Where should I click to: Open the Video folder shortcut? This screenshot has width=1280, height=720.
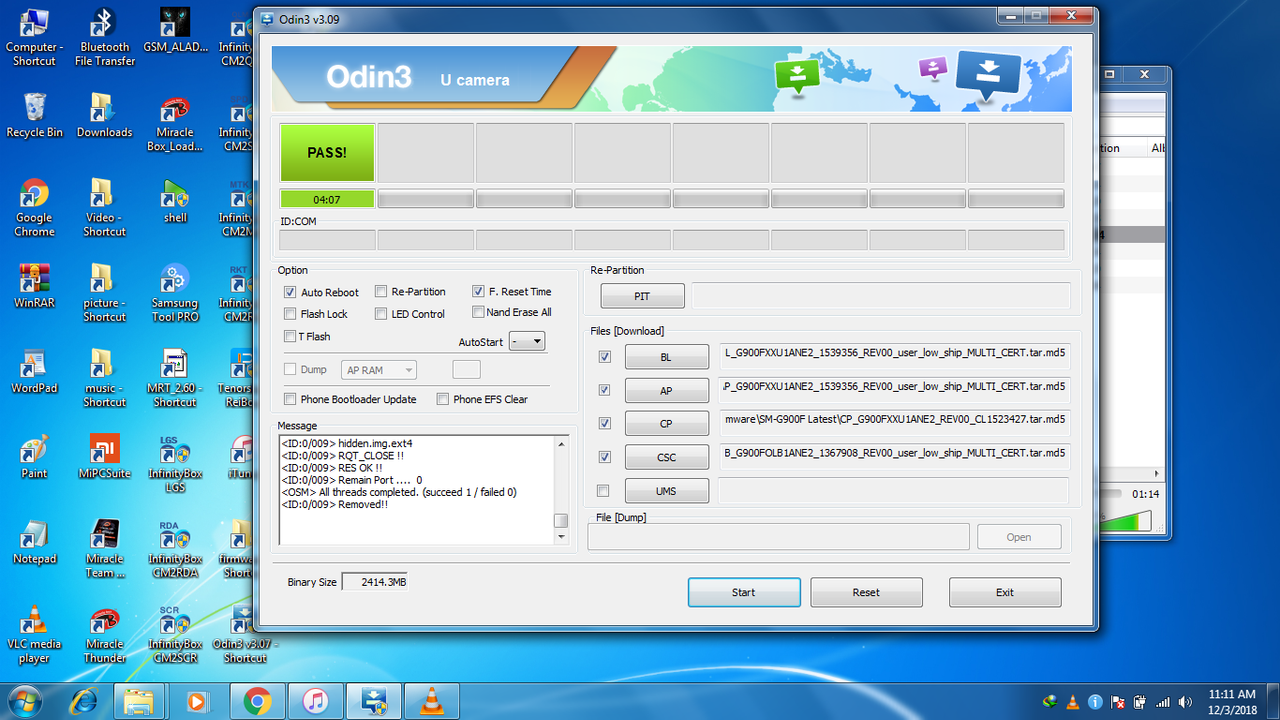pyautogui.click(x=105, y=208)
